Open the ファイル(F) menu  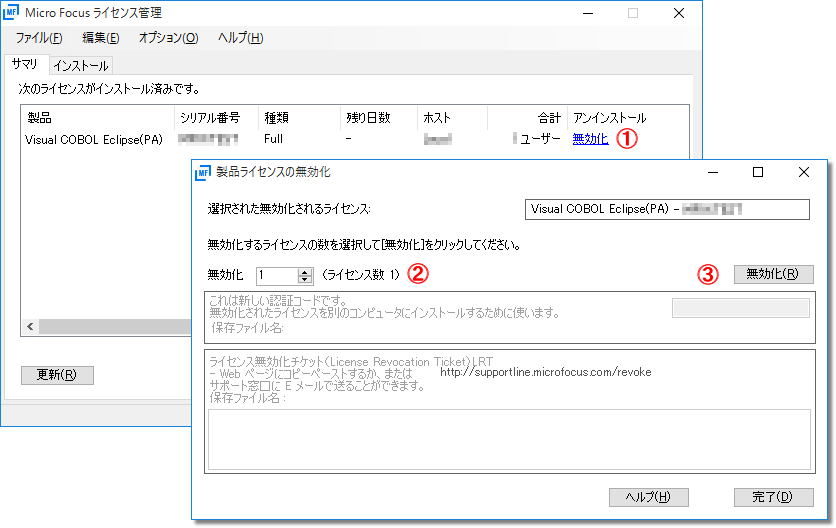point(39,38)
